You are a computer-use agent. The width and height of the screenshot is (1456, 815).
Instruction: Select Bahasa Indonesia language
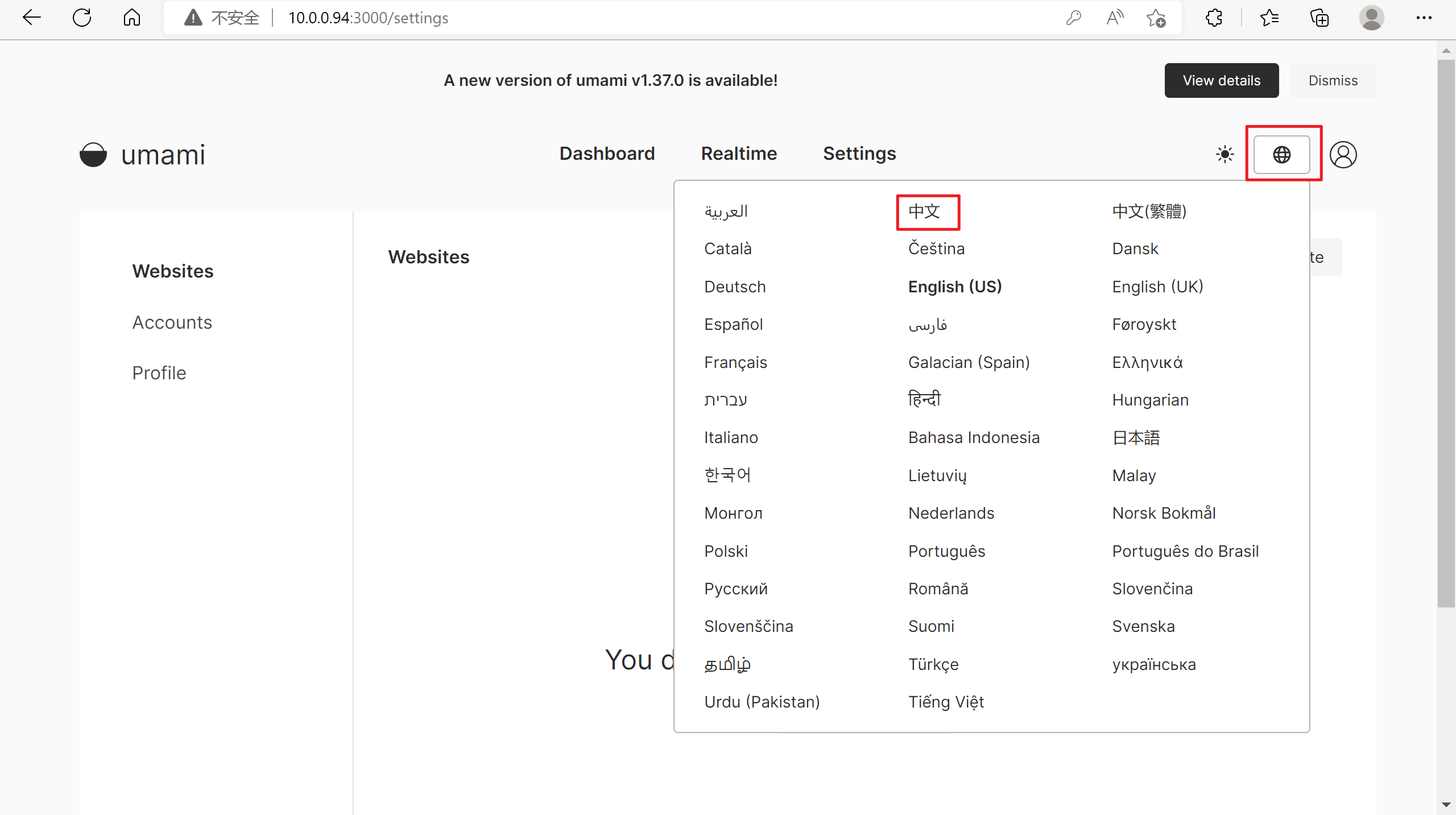pos(974,437)
